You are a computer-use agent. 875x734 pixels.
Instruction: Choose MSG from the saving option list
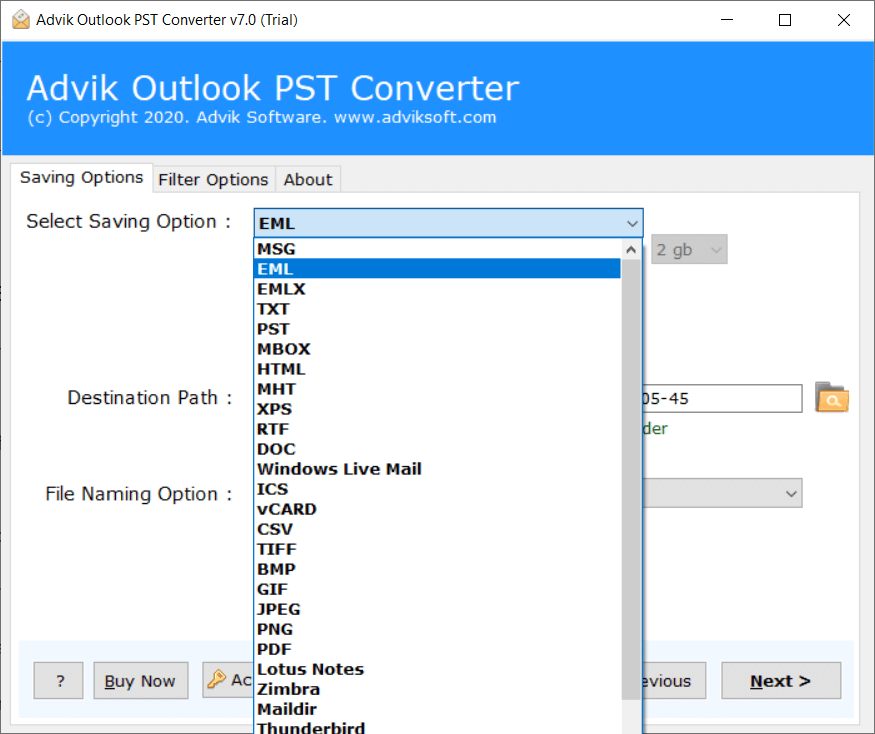pos(438,249)
